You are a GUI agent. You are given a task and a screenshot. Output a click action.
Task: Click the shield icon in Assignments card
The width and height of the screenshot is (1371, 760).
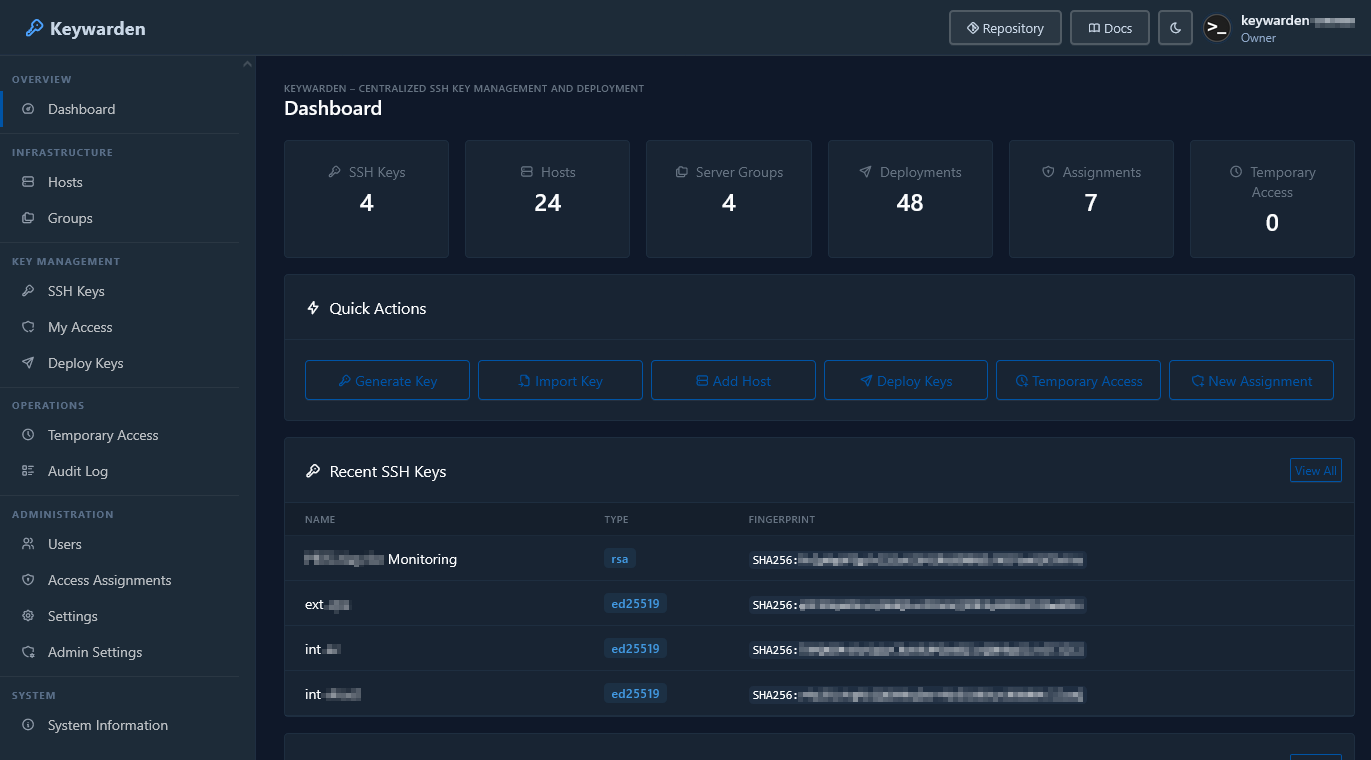pos(1048,172)
